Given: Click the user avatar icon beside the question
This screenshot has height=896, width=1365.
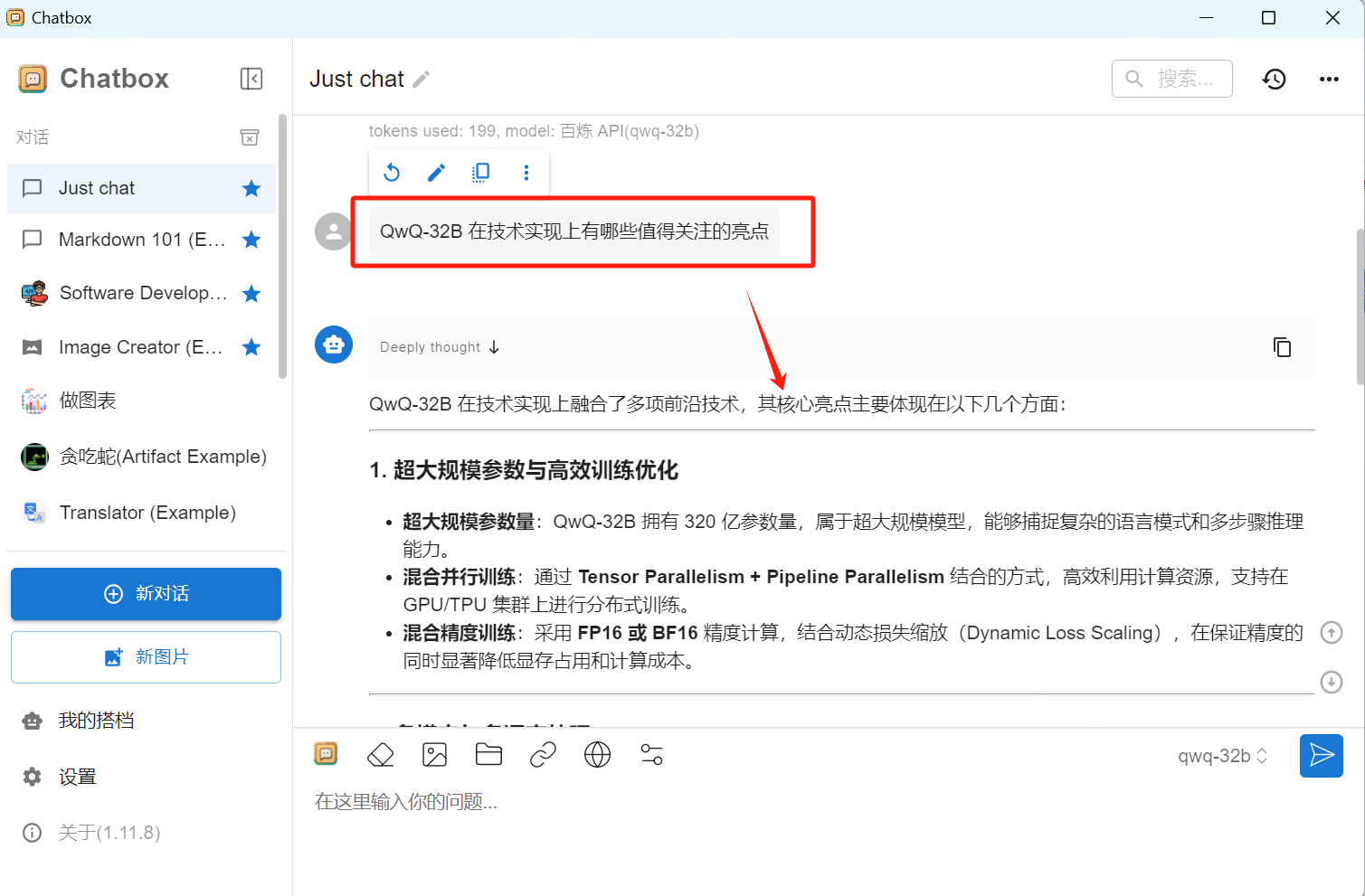Looking at the screenshot, I should 334,231.
